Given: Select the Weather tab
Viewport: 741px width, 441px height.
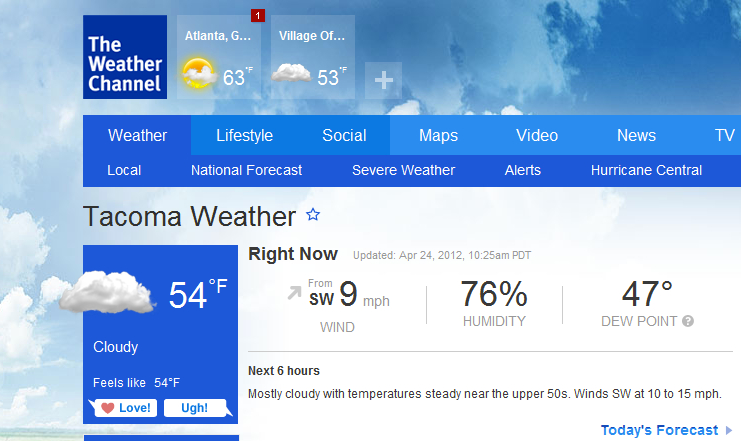Looking at the screenshot, I should (137, 136).
